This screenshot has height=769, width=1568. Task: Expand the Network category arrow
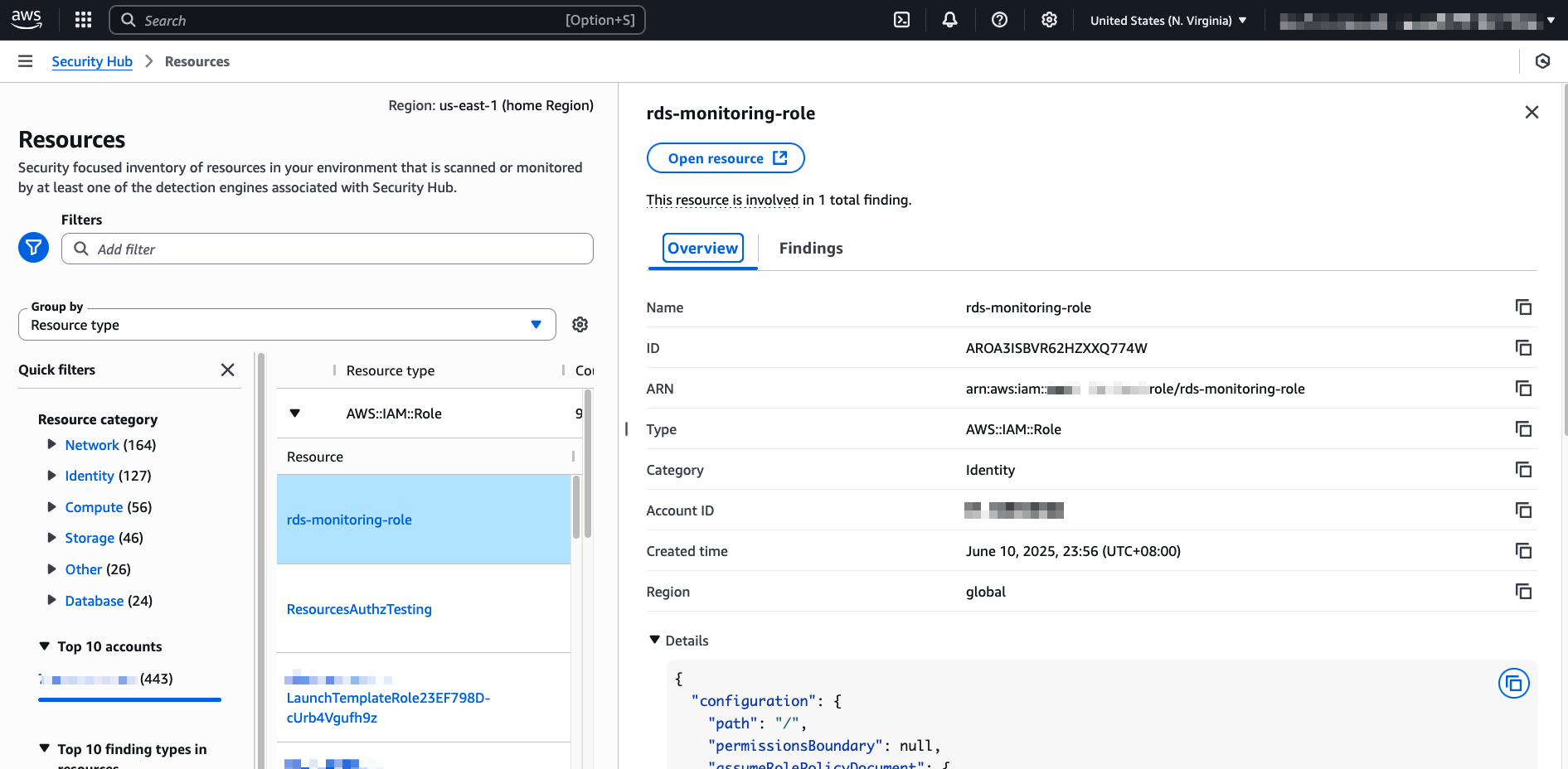click(x=51, y=444)
